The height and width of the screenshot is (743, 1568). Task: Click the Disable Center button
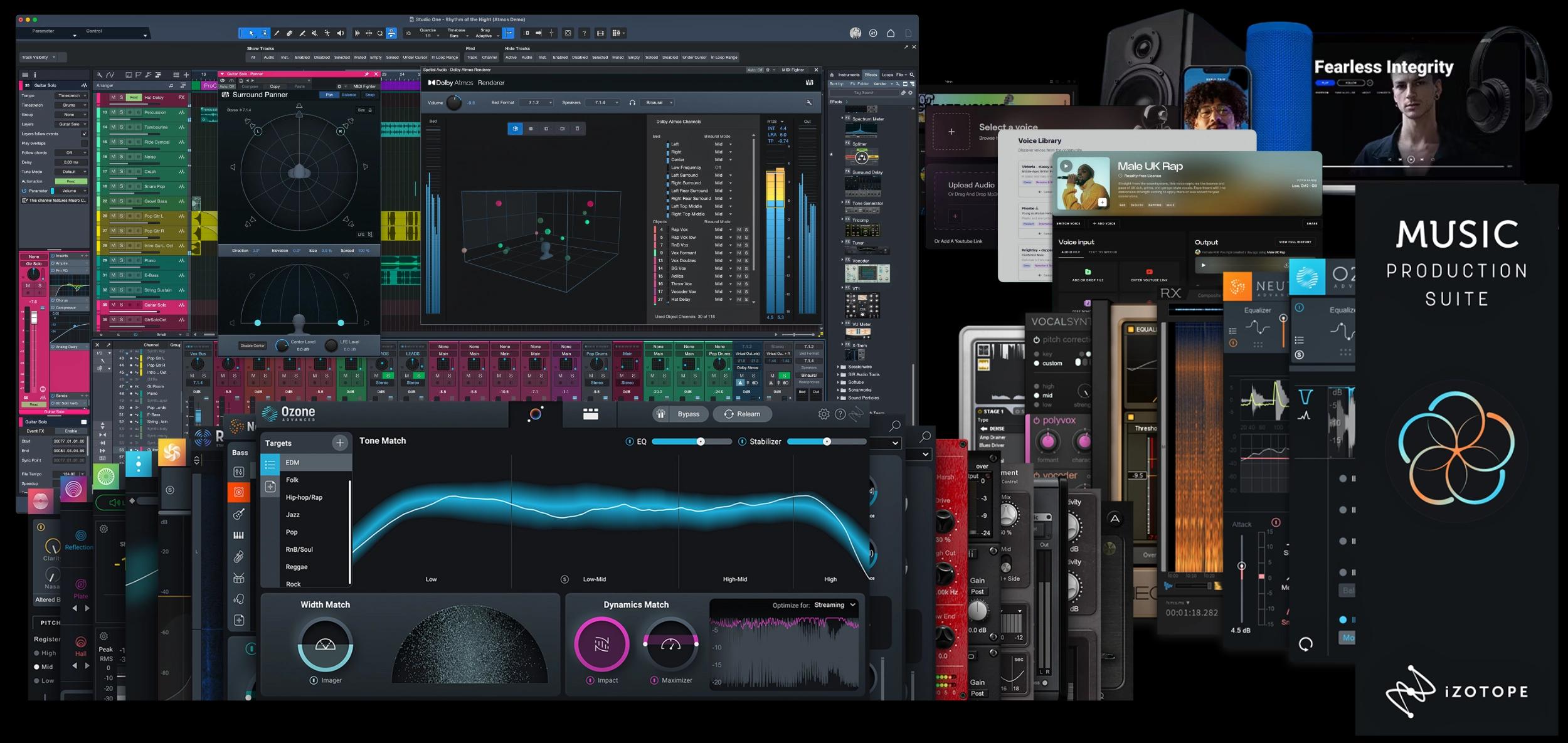[252, 345]
